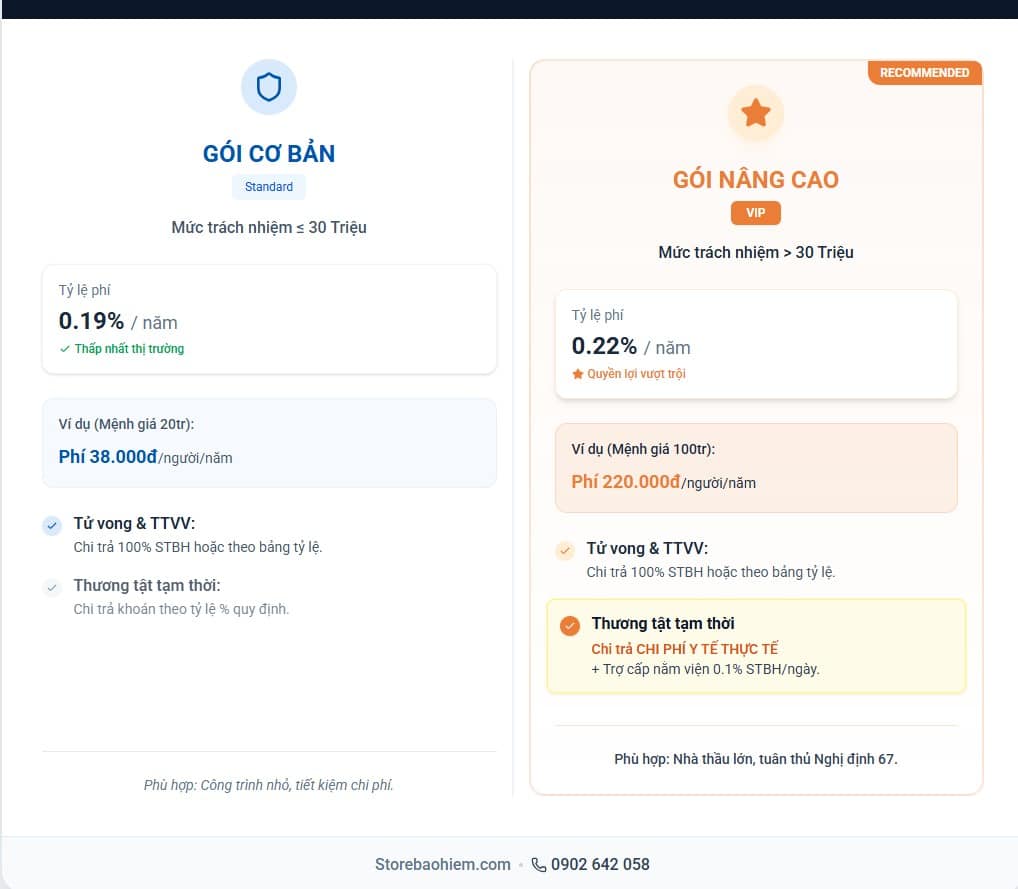Click the Phí 38.000đ example box
The image size is (1018, 889).
point(269,443)
